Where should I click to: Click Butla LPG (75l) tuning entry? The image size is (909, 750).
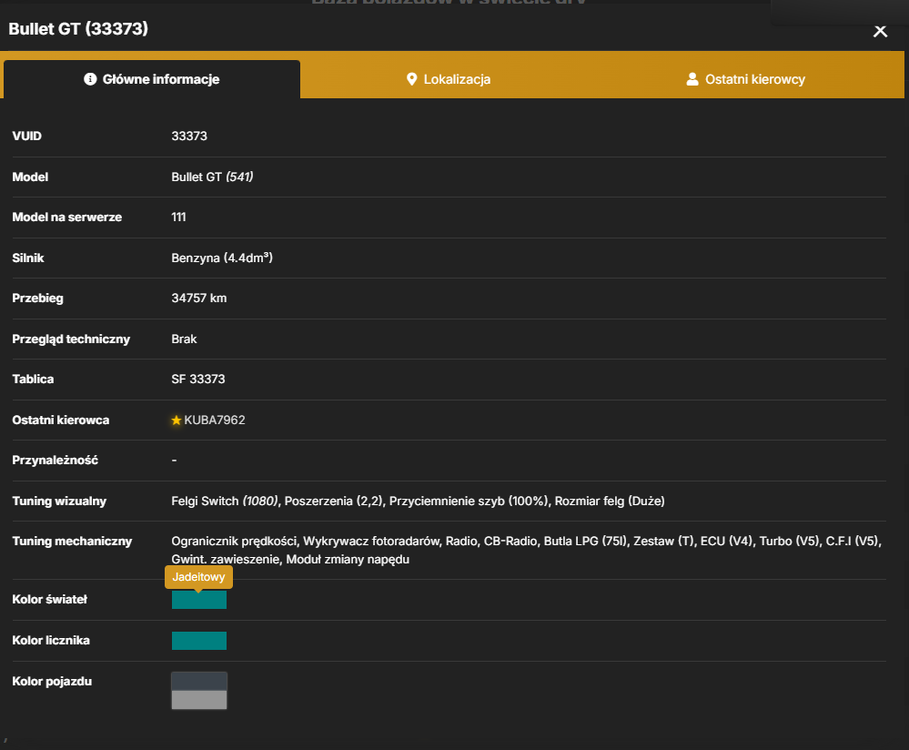586,541
